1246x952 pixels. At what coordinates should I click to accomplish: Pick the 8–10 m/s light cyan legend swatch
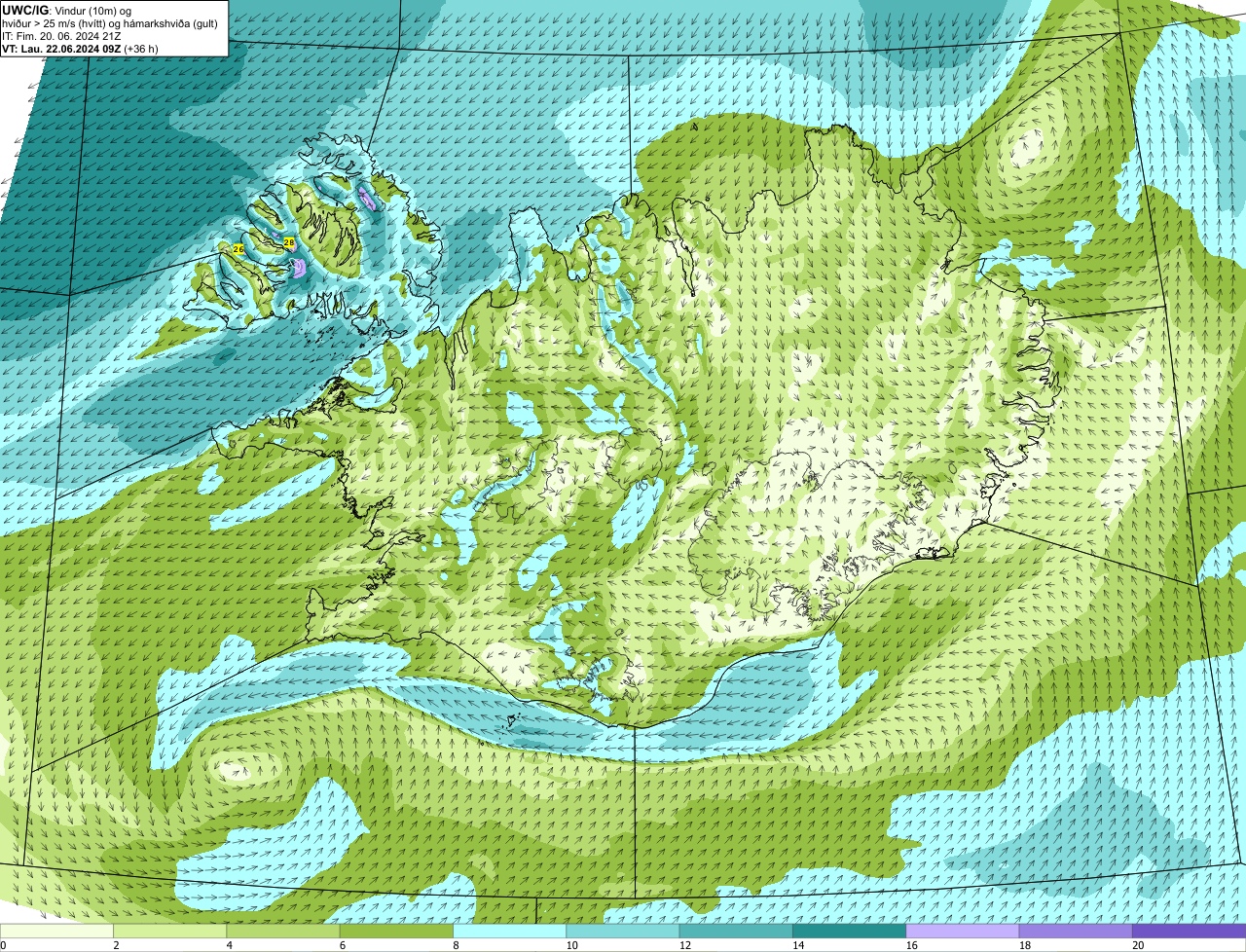(509, 931)
